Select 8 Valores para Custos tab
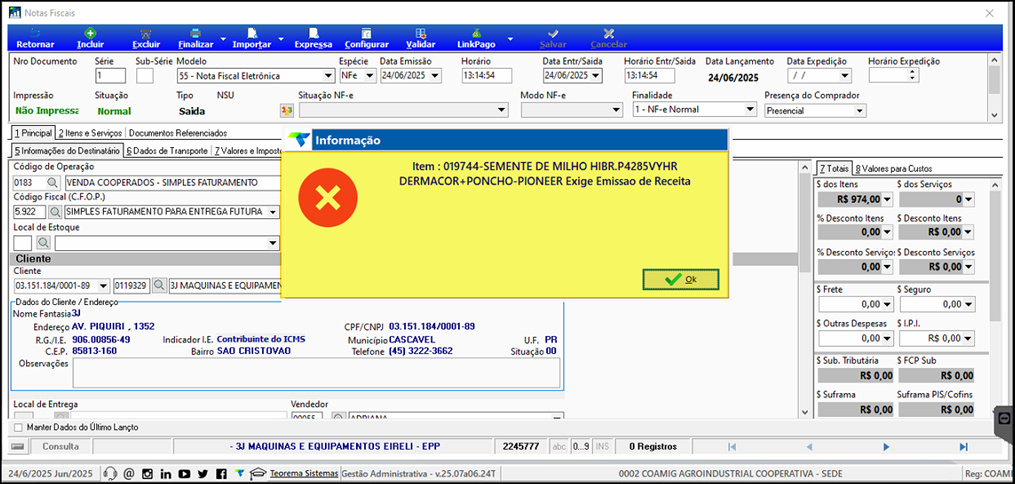1015x484 pixels. point(895,169)
